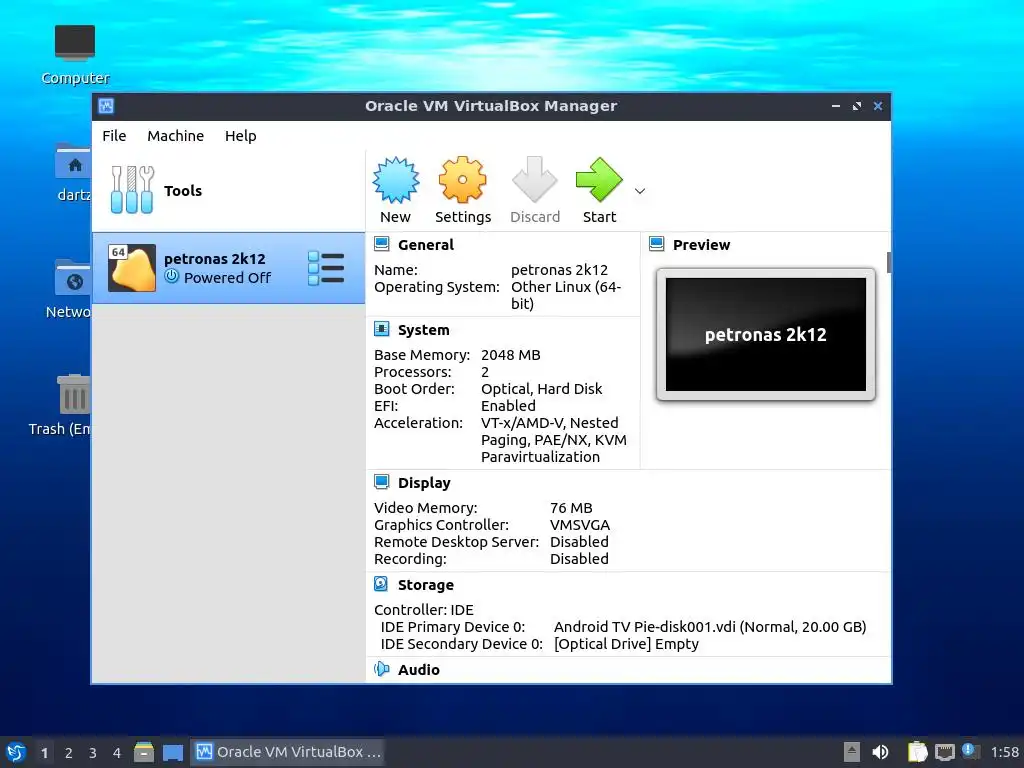This screenshot has height=768, width=1024.
Task: Open the Computer desktop icon
Action: pyautogui.click(x=75, y=55)
